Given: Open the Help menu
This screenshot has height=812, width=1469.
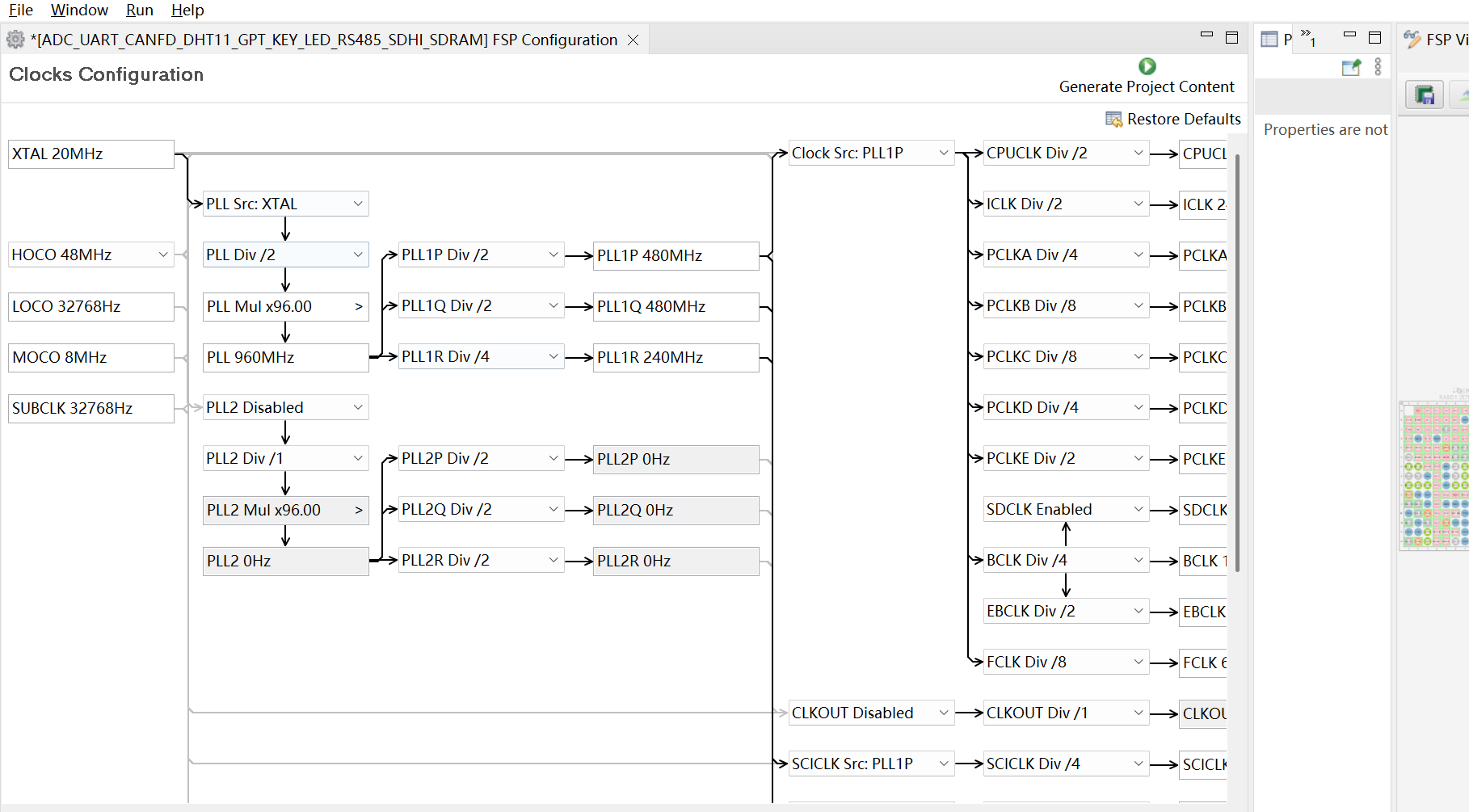Looking at the screenshot, I should pos(187,10).
